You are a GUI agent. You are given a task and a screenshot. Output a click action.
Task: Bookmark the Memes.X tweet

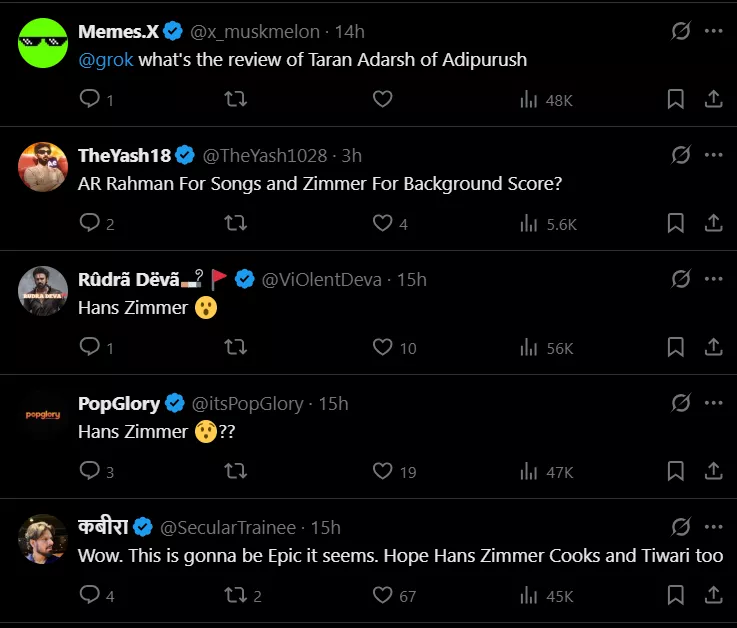pyautogui.click(x=676, y=99)
